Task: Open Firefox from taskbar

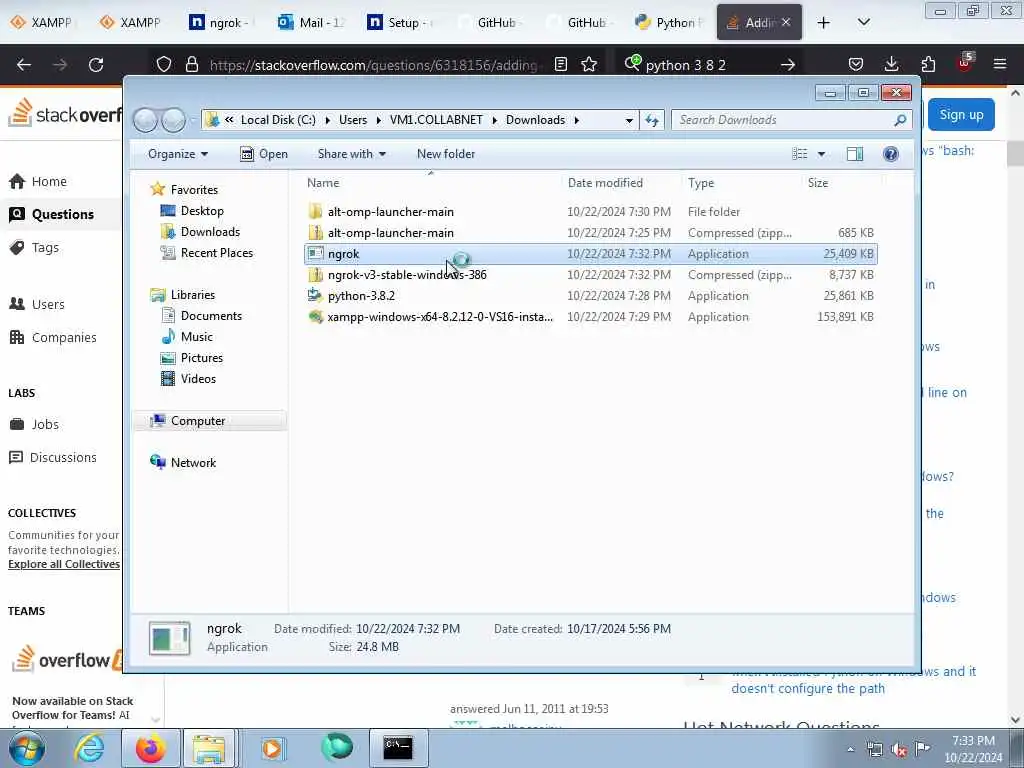Action: [150, 748]
